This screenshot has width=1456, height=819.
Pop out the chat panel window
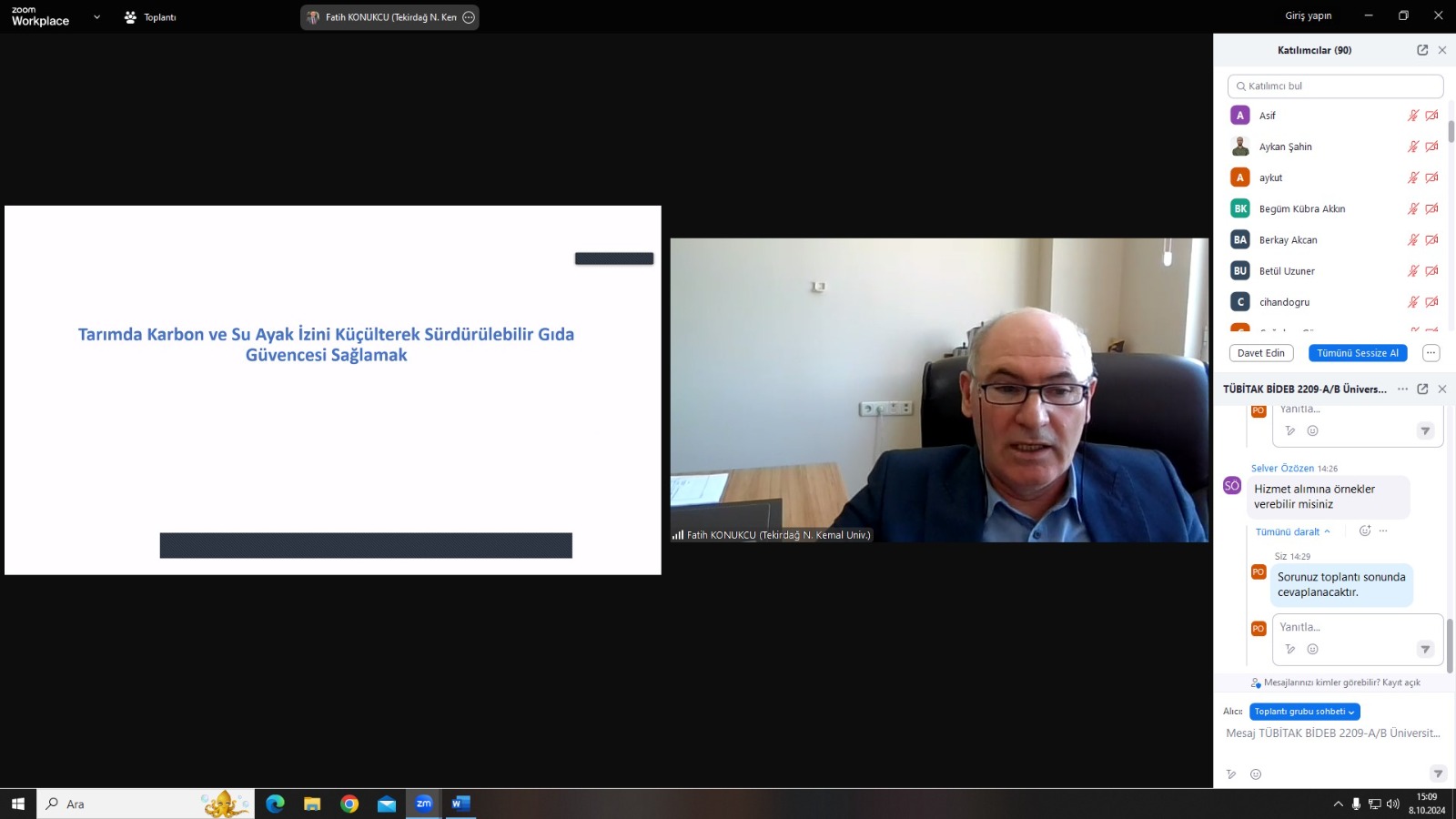(x=1422, y=389)
